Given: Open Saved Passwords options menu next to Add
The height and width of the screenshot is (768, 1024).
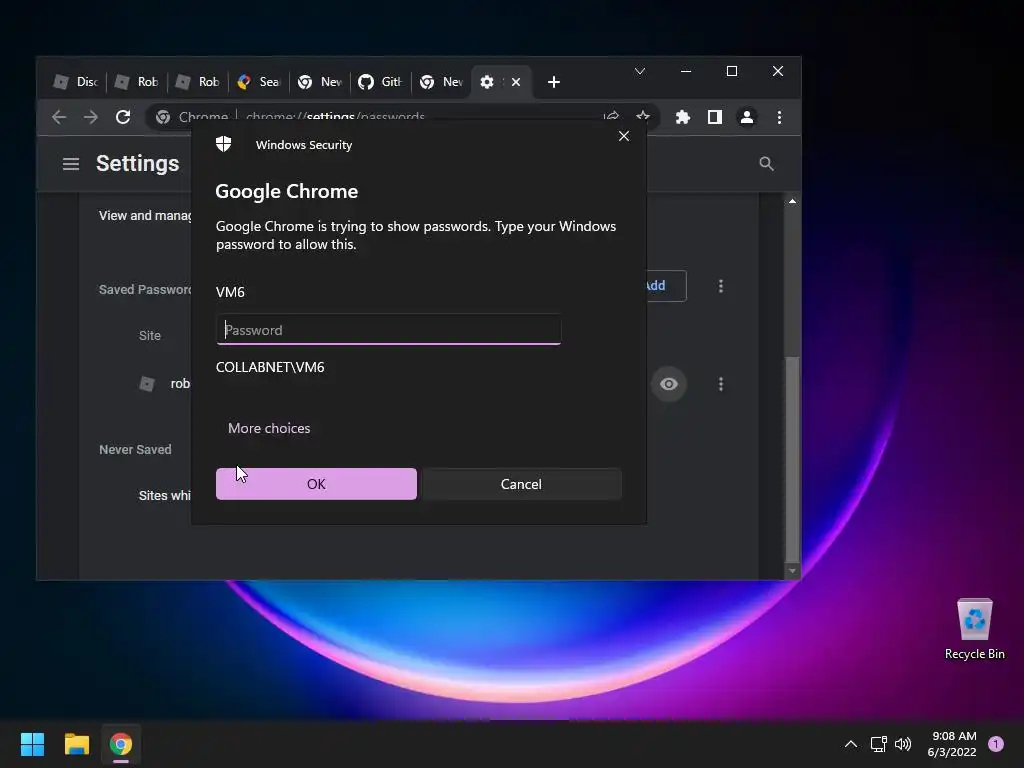Looking at the screenshot, I should click(x=721, y=286).
